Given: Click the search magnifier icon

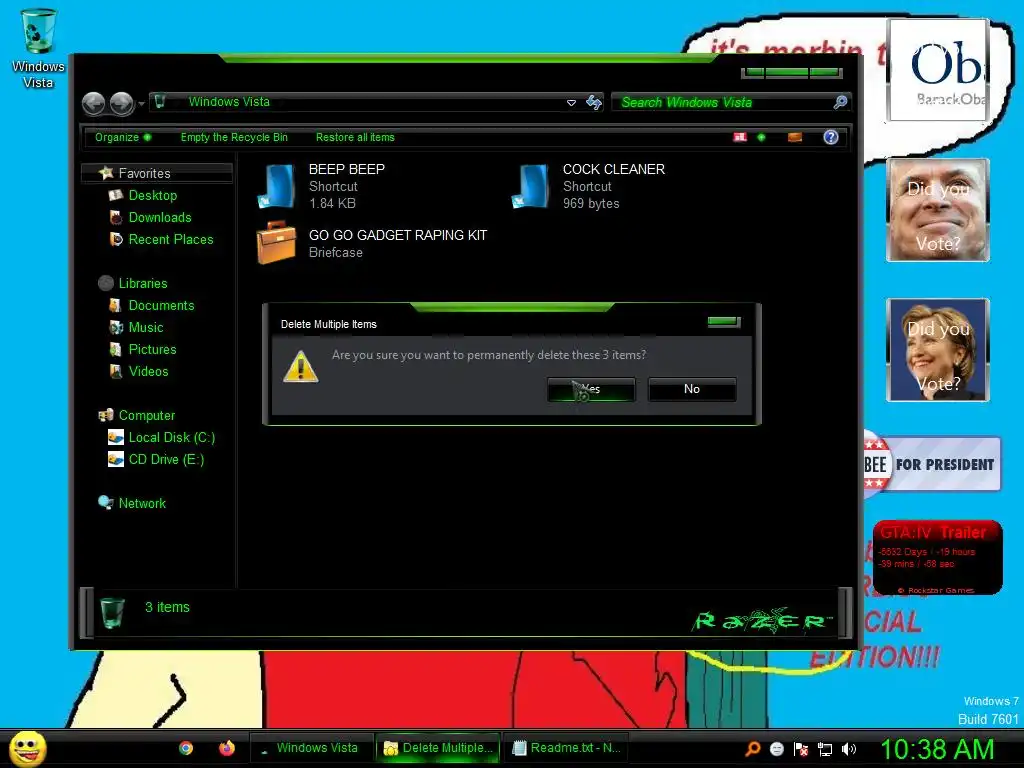Looking at the screenshot, I should click(840, 102).
